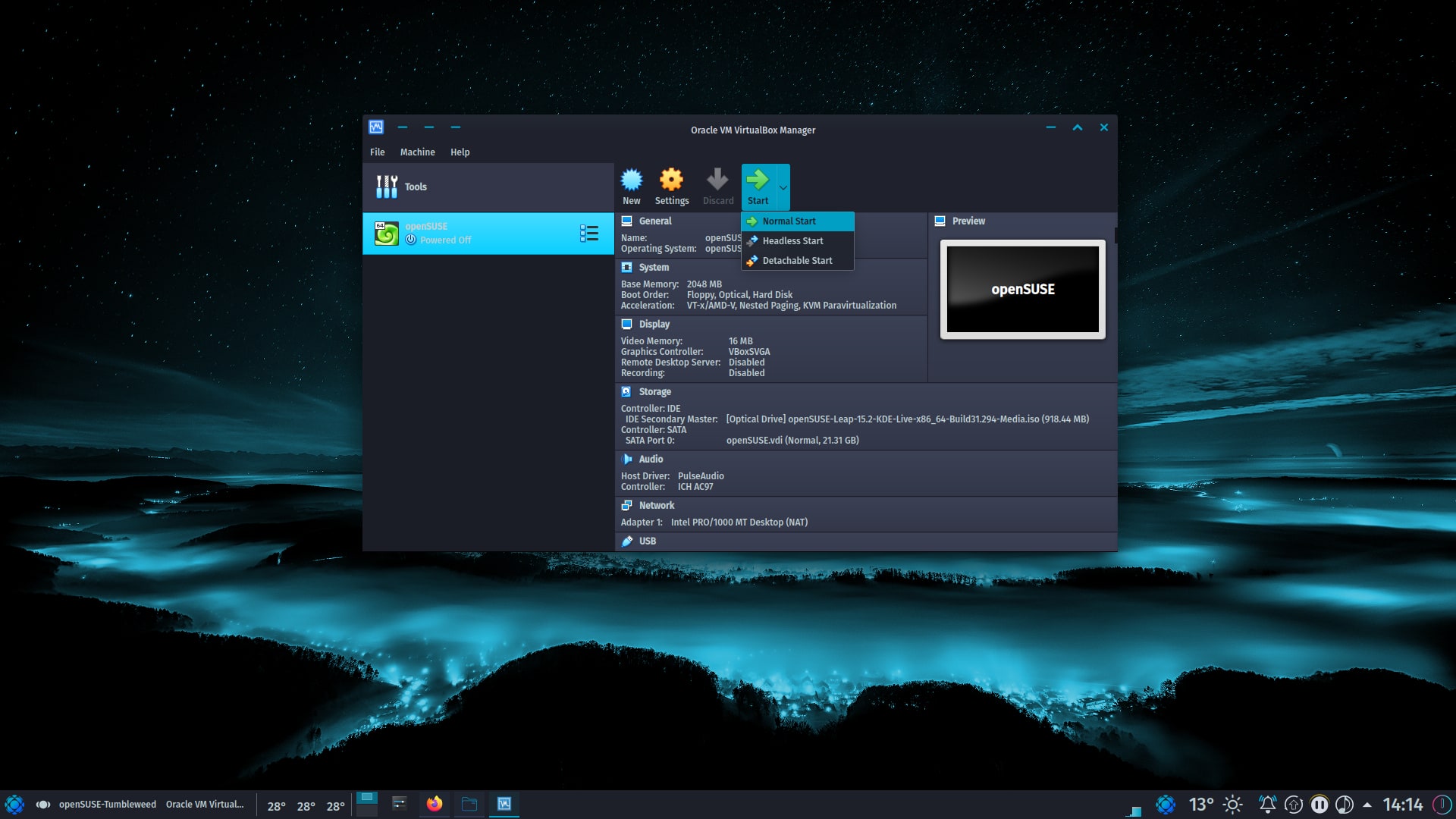The image size is (1456, 819).
Task: Click the Intel PRO/1000 adapter text
Action: (739, 522)
